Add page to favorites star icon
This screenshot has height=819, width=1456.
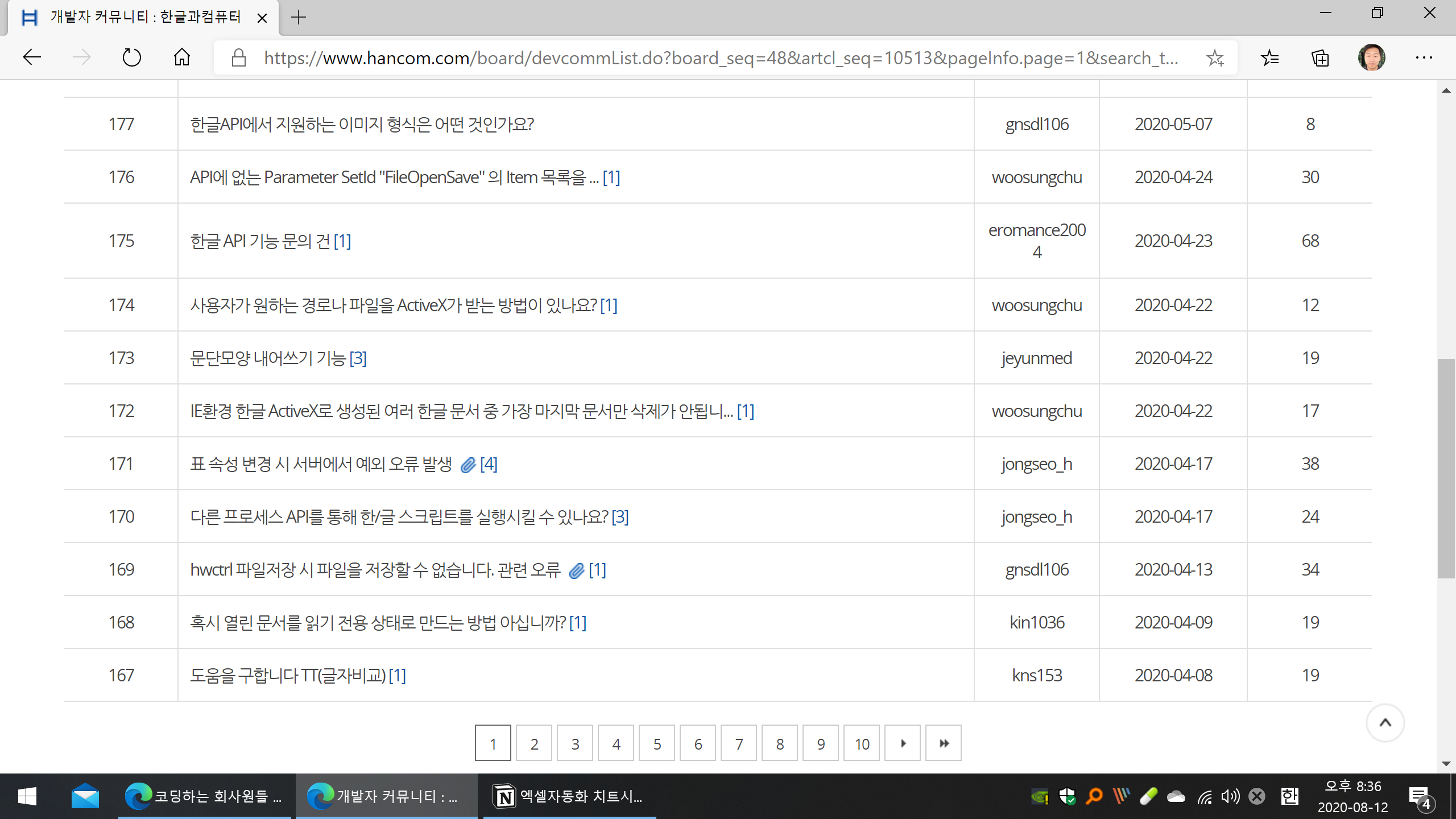tap(1215, 57)
